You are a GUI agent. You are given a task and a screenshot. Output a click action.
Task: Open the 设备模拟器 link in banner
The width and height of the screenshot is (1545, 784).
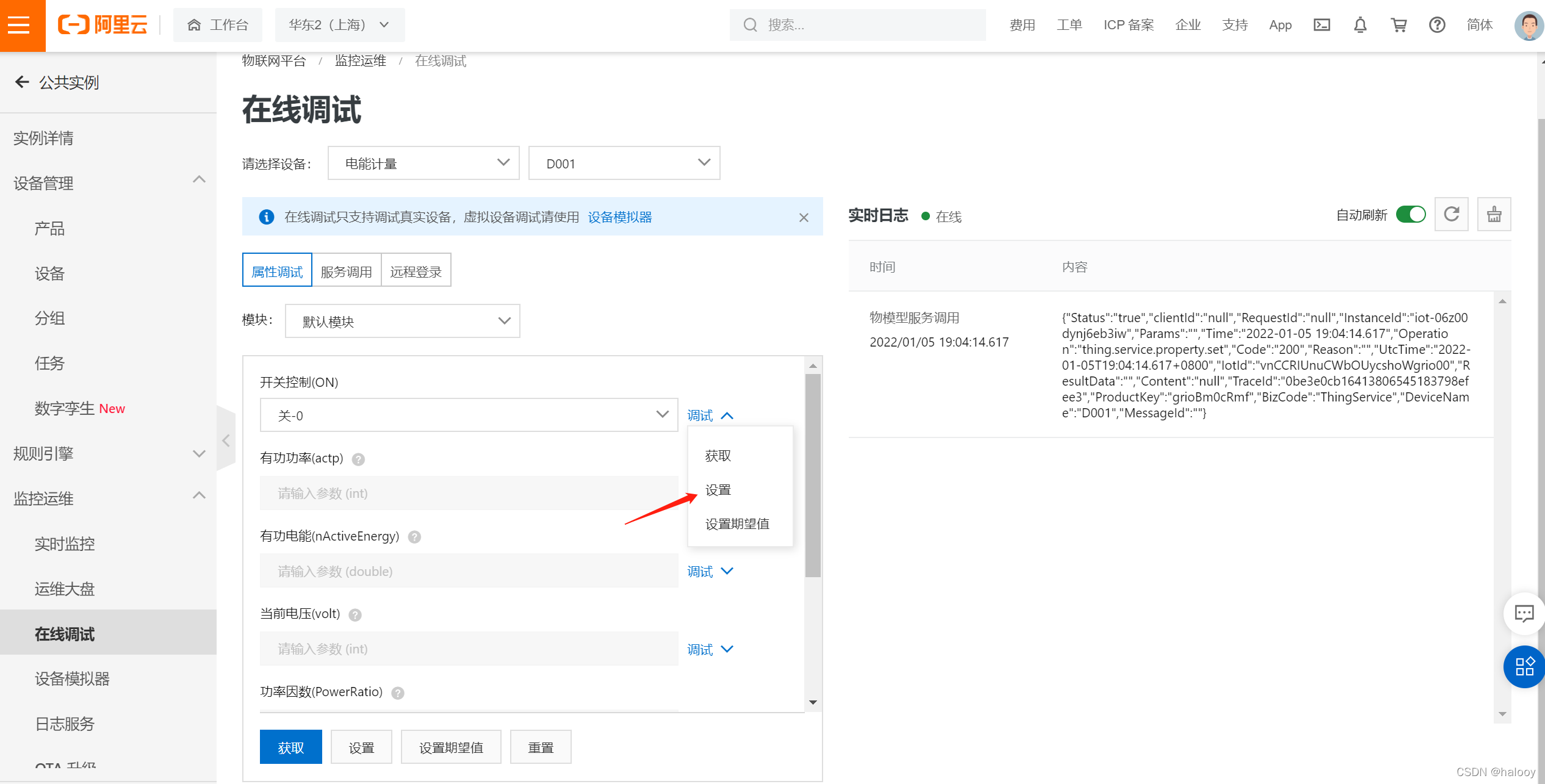pyautogui.click(x=620, y=217)
